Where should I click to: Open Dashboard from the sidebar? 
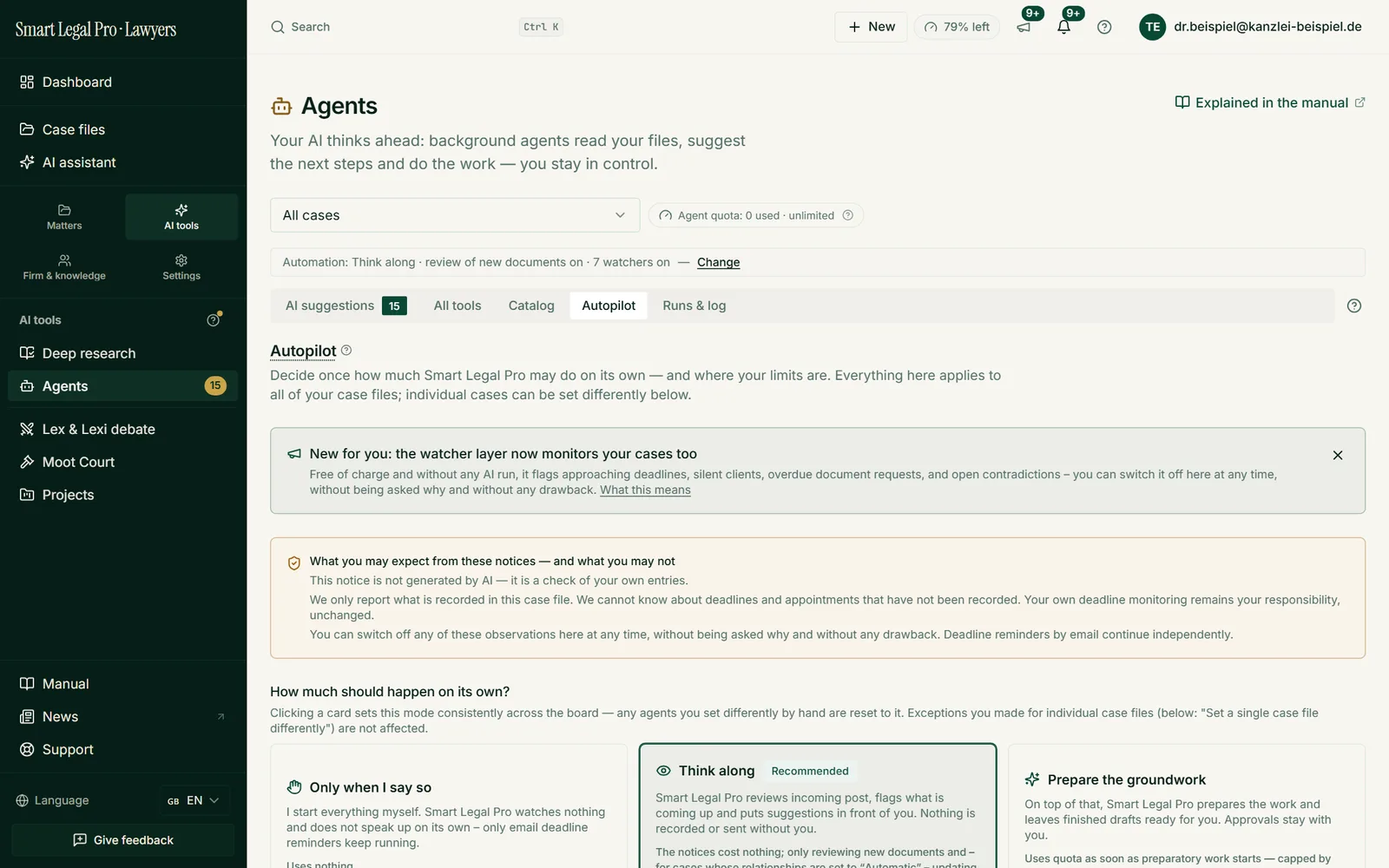[x=123, y=82]
